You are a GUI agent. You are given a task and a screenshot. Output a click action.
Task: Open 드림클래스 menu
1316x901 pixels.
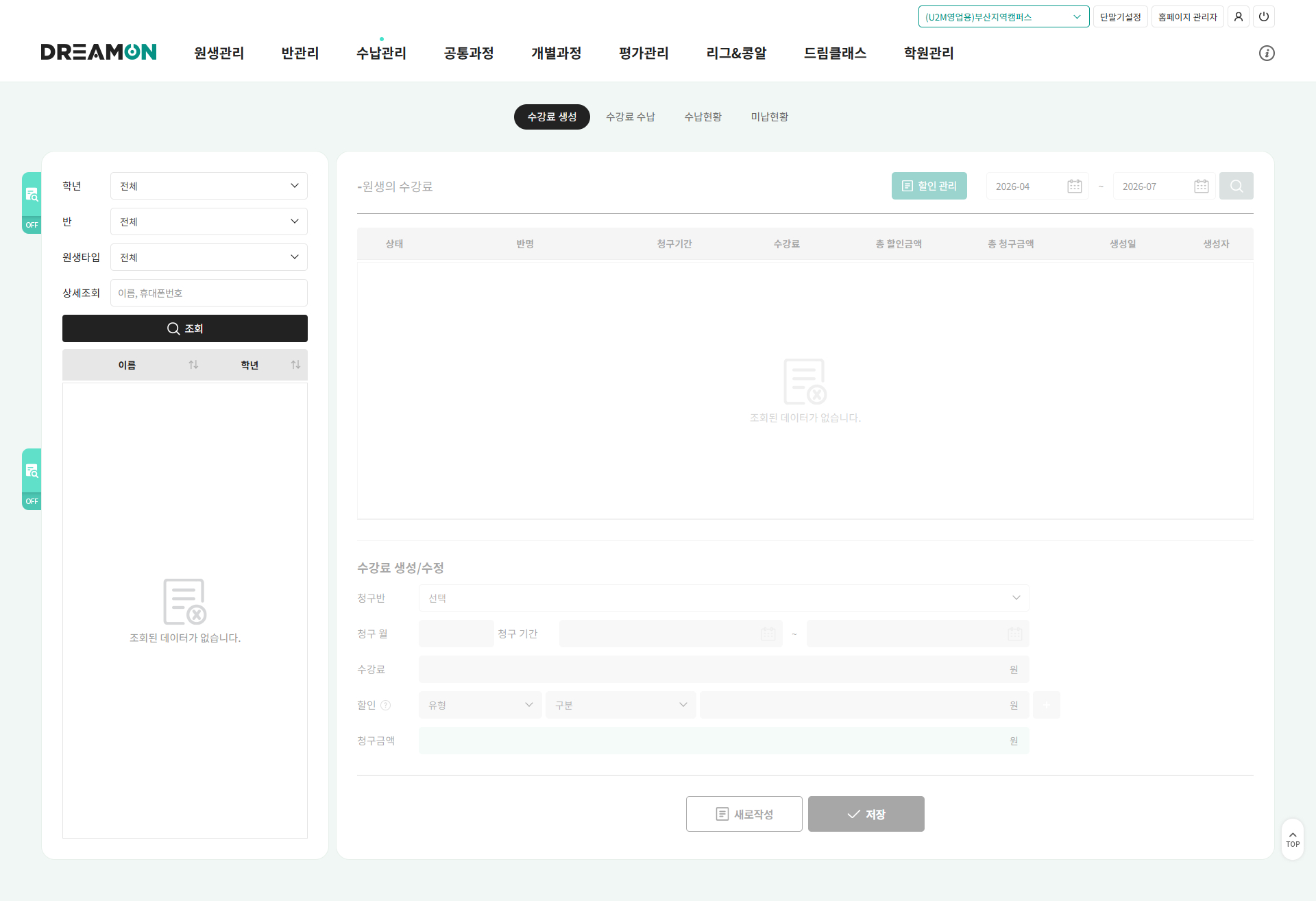pos(835,53)
